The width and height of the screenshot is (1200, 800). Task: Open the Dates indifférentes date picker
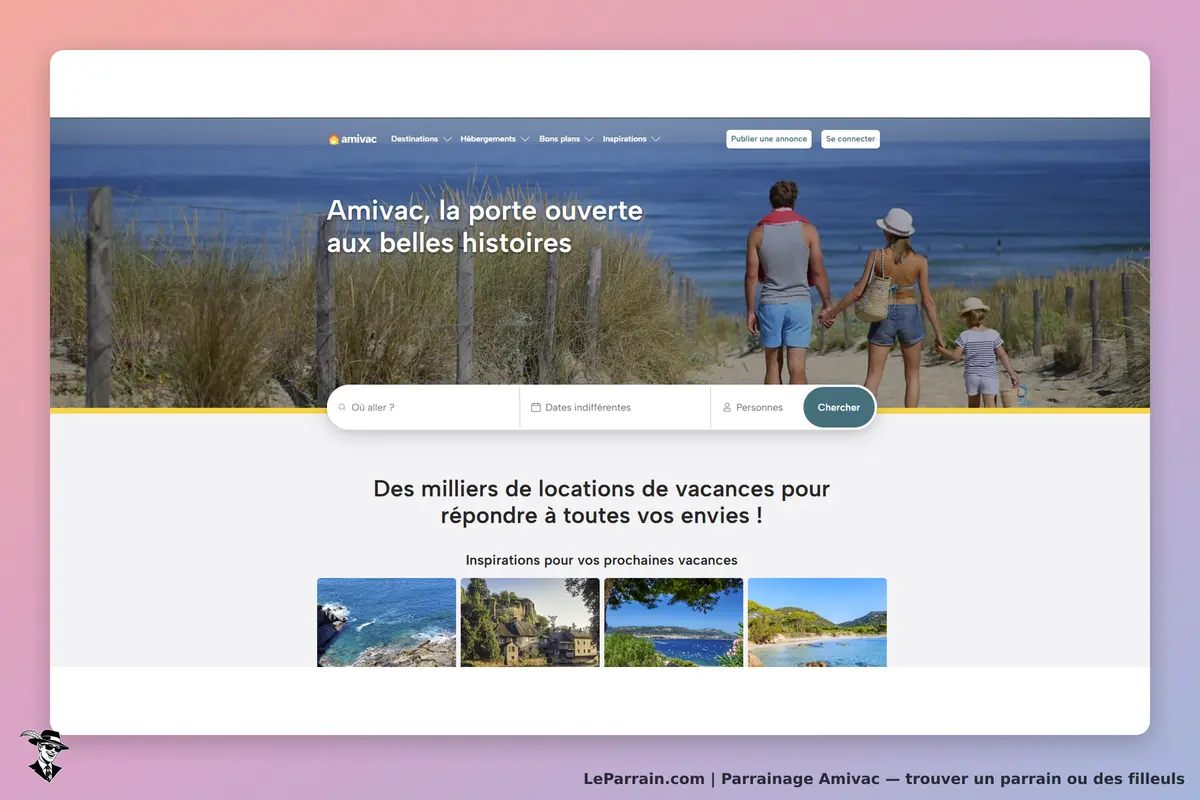click(x=615, y=408)
